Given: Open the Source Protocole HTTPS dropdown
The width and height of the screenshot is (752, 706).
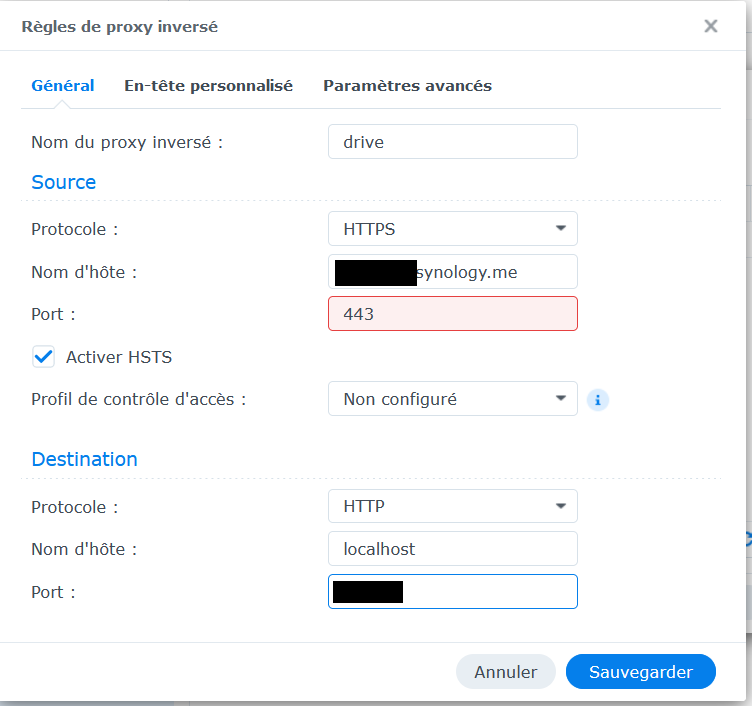Looking at the screenshot, I should coord(452,229).
